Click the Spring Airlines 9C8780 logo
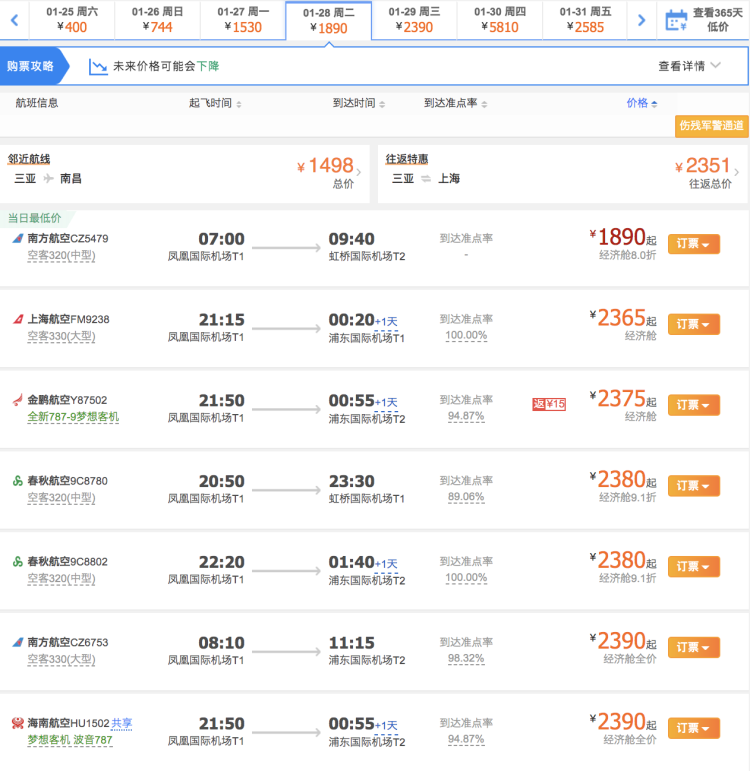 tap(17, 481)
